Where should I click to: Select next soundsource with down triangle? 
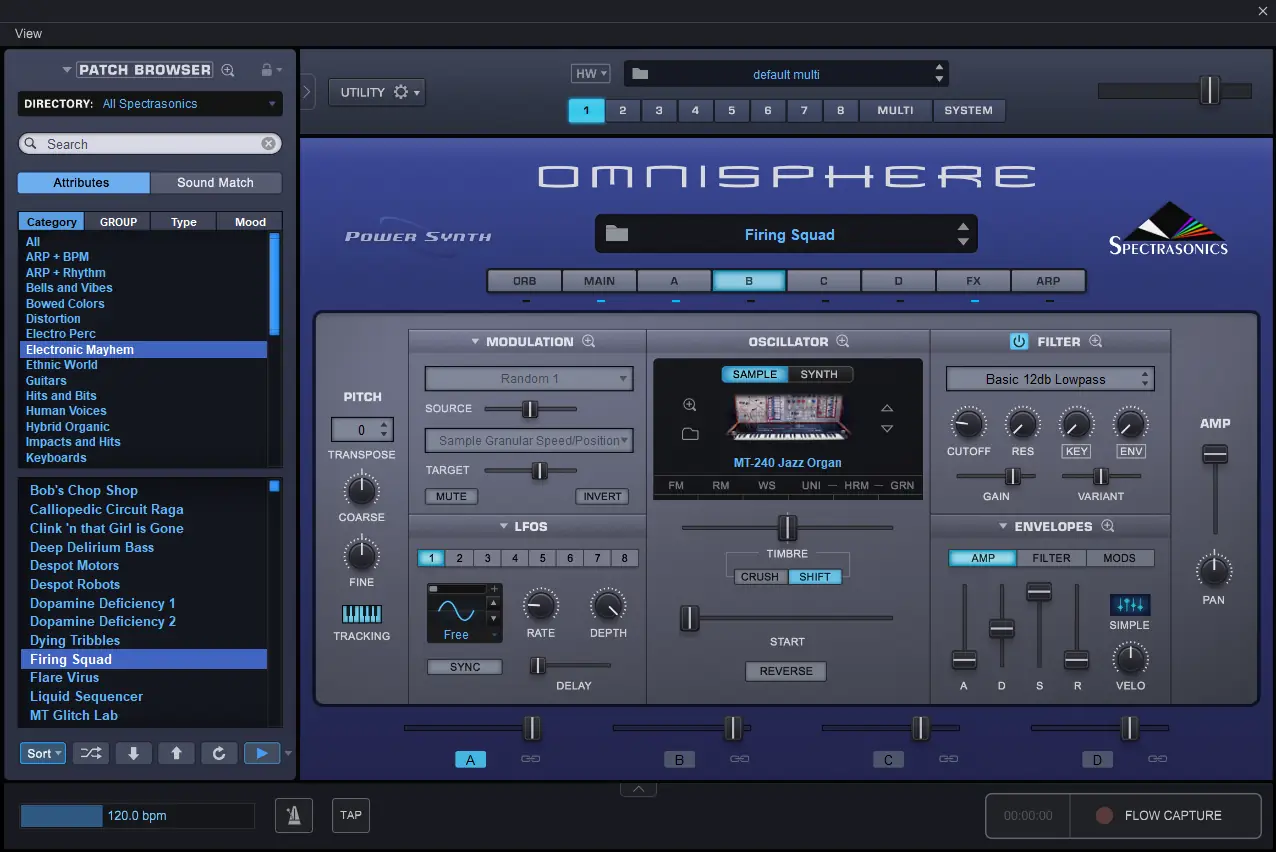(x=887, y=429)
